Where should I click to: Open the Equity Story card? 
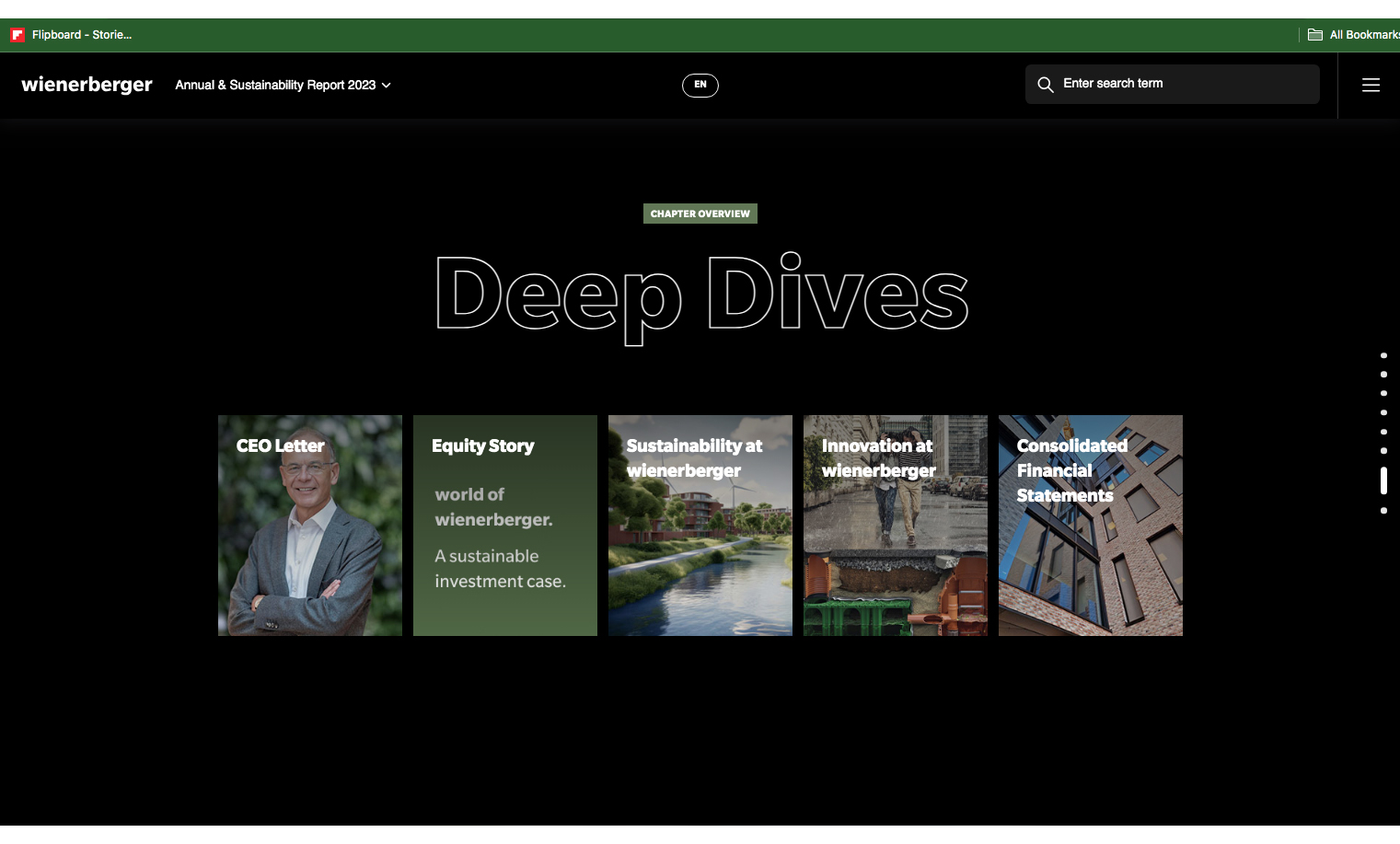[x=505, y=526]
